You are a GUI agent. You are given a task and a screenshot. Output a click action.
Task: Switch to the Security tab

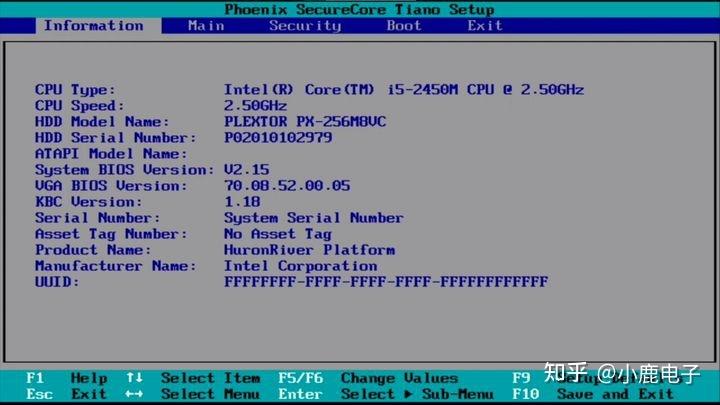pos(305,26)
